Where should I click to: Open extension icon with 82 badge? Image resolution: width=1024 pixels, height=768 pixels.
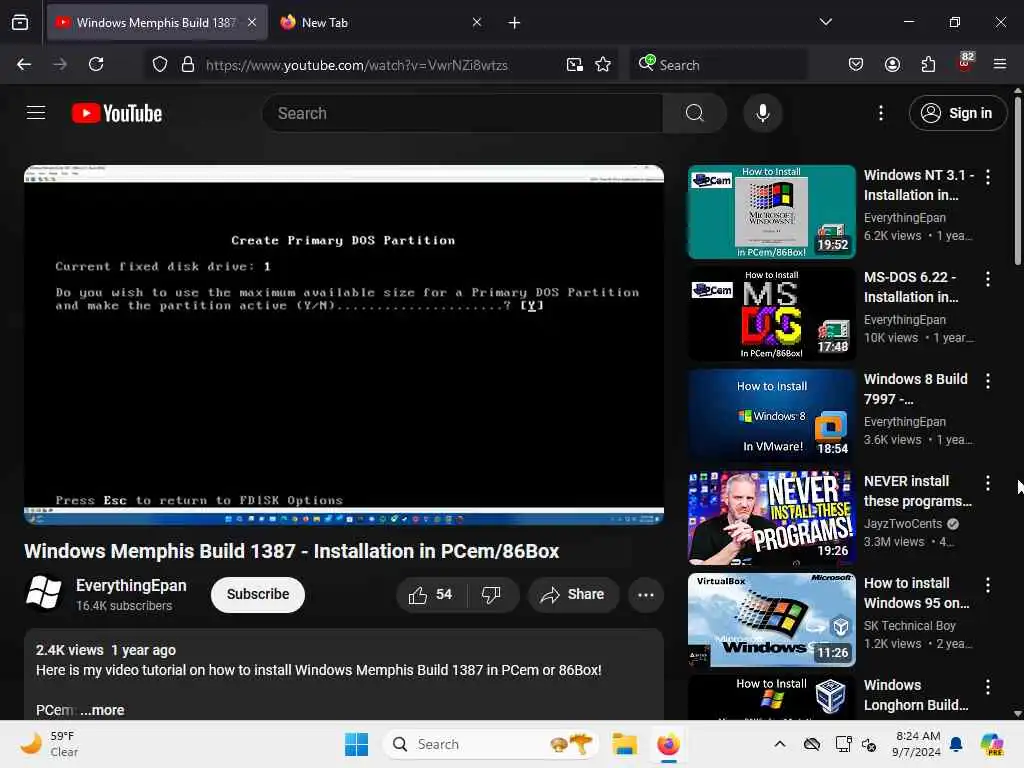coord(965,63)
